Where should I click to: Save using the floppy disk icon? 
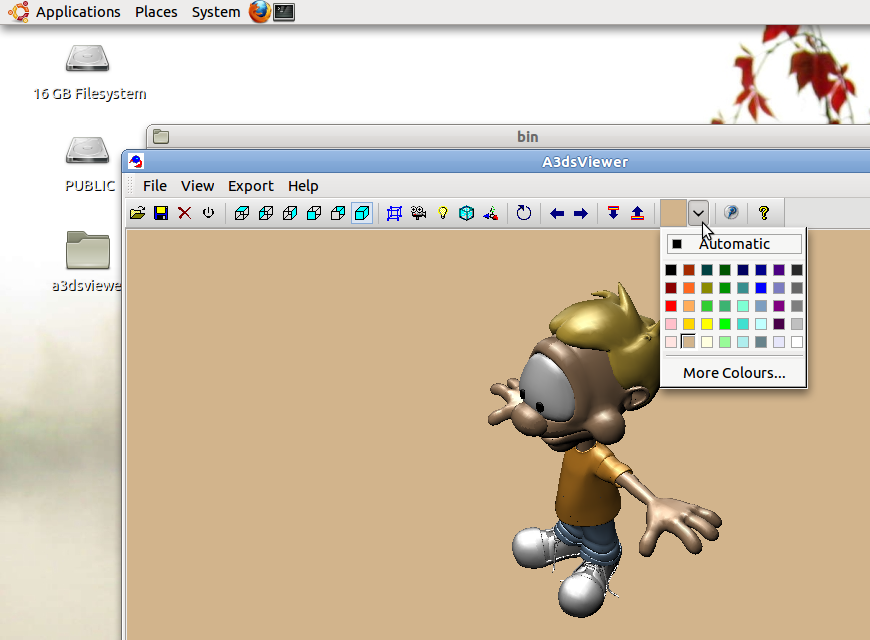tap(161, 213)
